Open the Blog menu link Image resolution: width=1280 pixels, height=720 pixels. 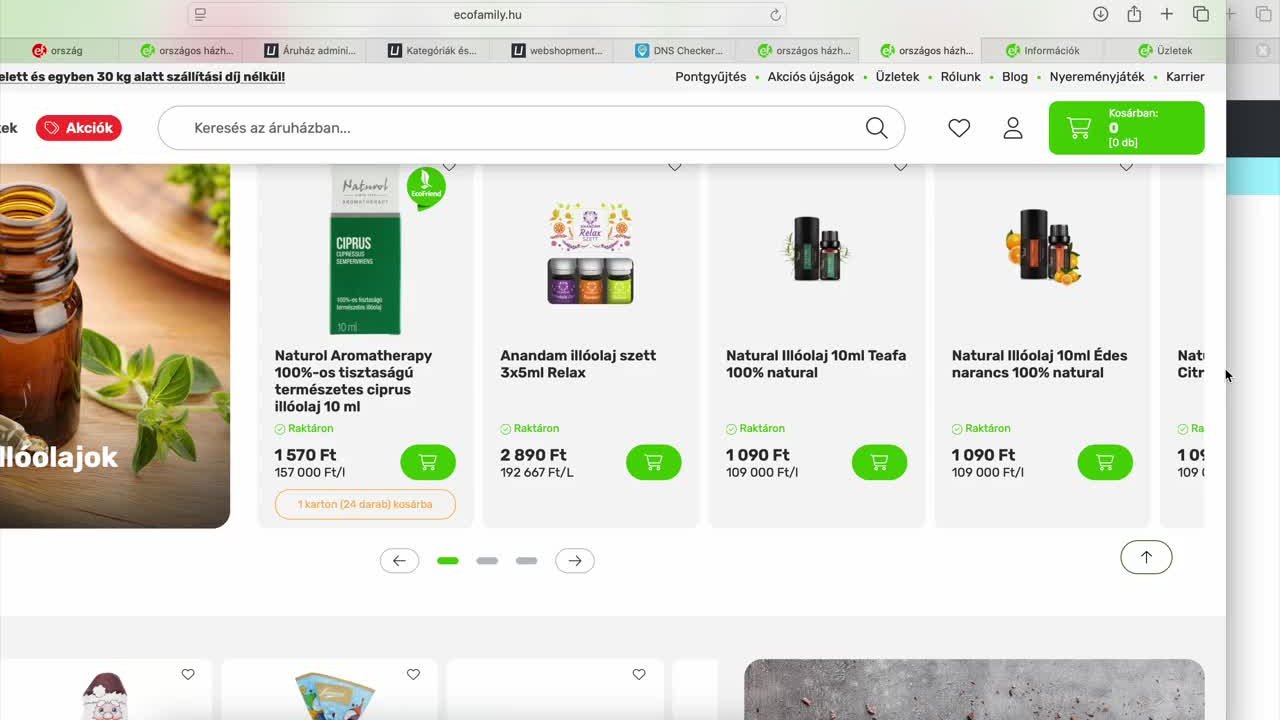click(x=1014, y=77)
